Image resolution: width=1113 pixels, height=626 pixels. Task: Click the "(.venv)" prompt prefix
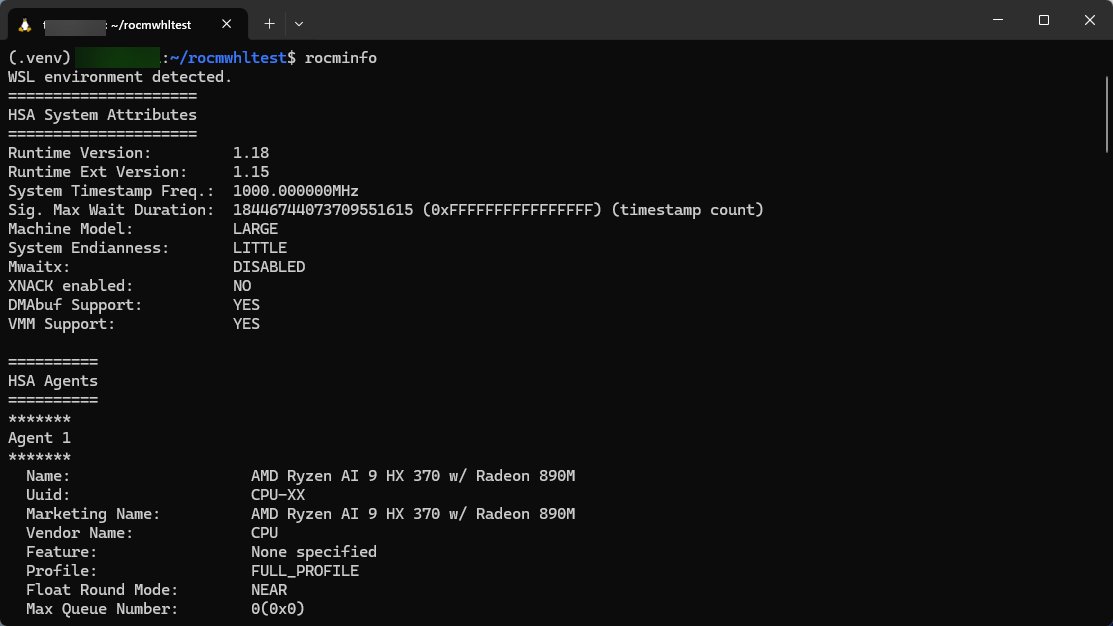point(40,57)
